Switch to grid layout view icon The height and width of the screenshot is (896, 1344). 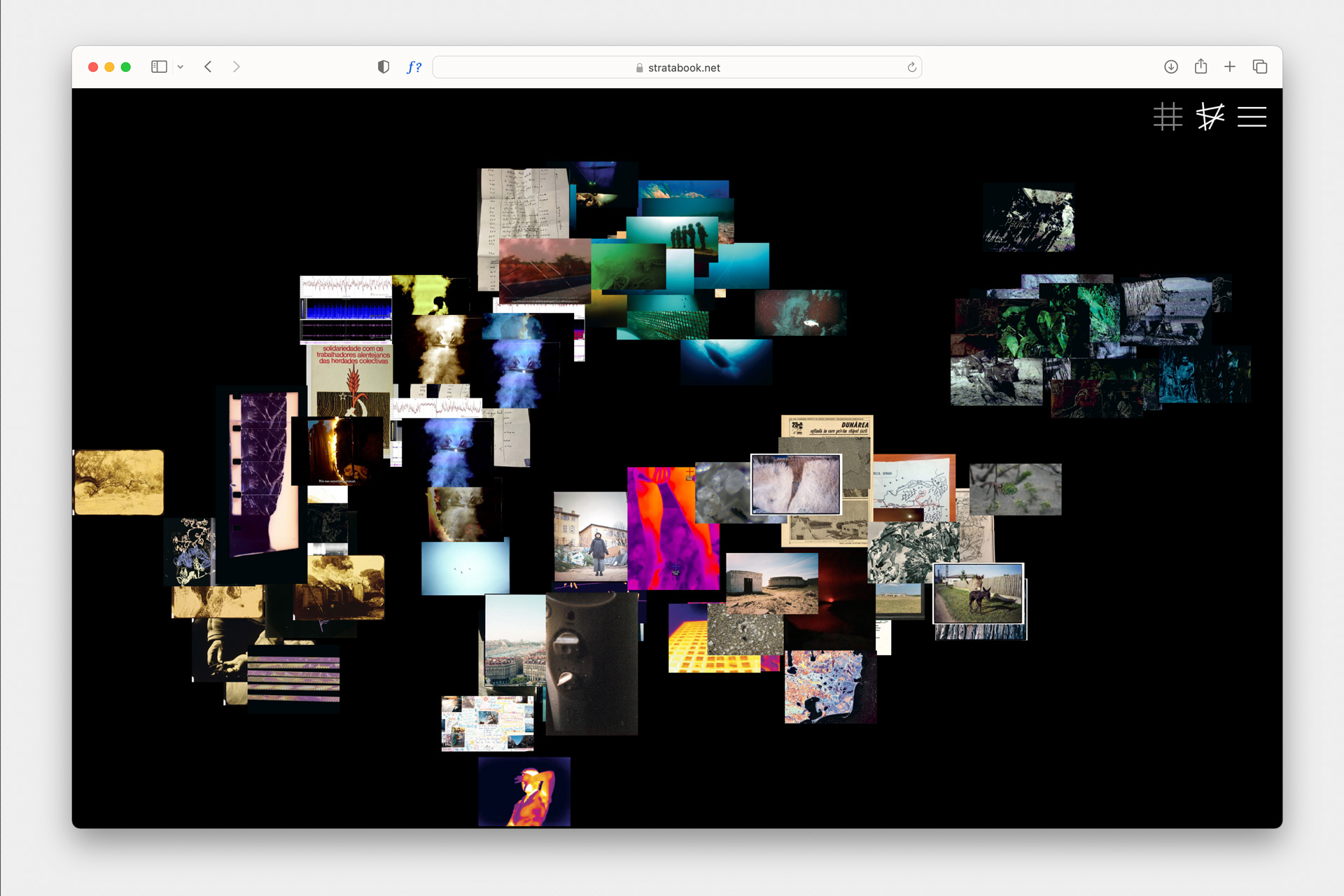pos(1168,117)
